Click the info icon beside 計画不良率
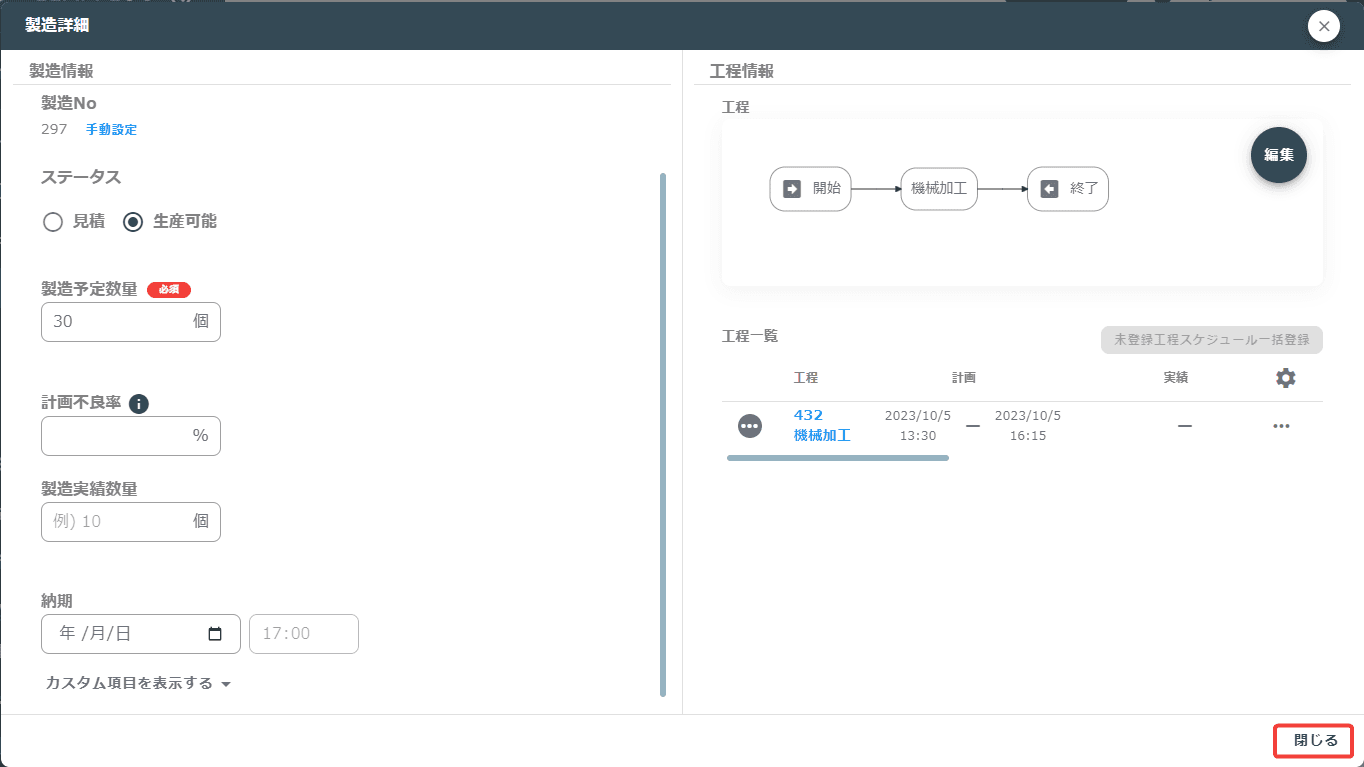This screenshot has height=767, width=1364. pos(139,403)
